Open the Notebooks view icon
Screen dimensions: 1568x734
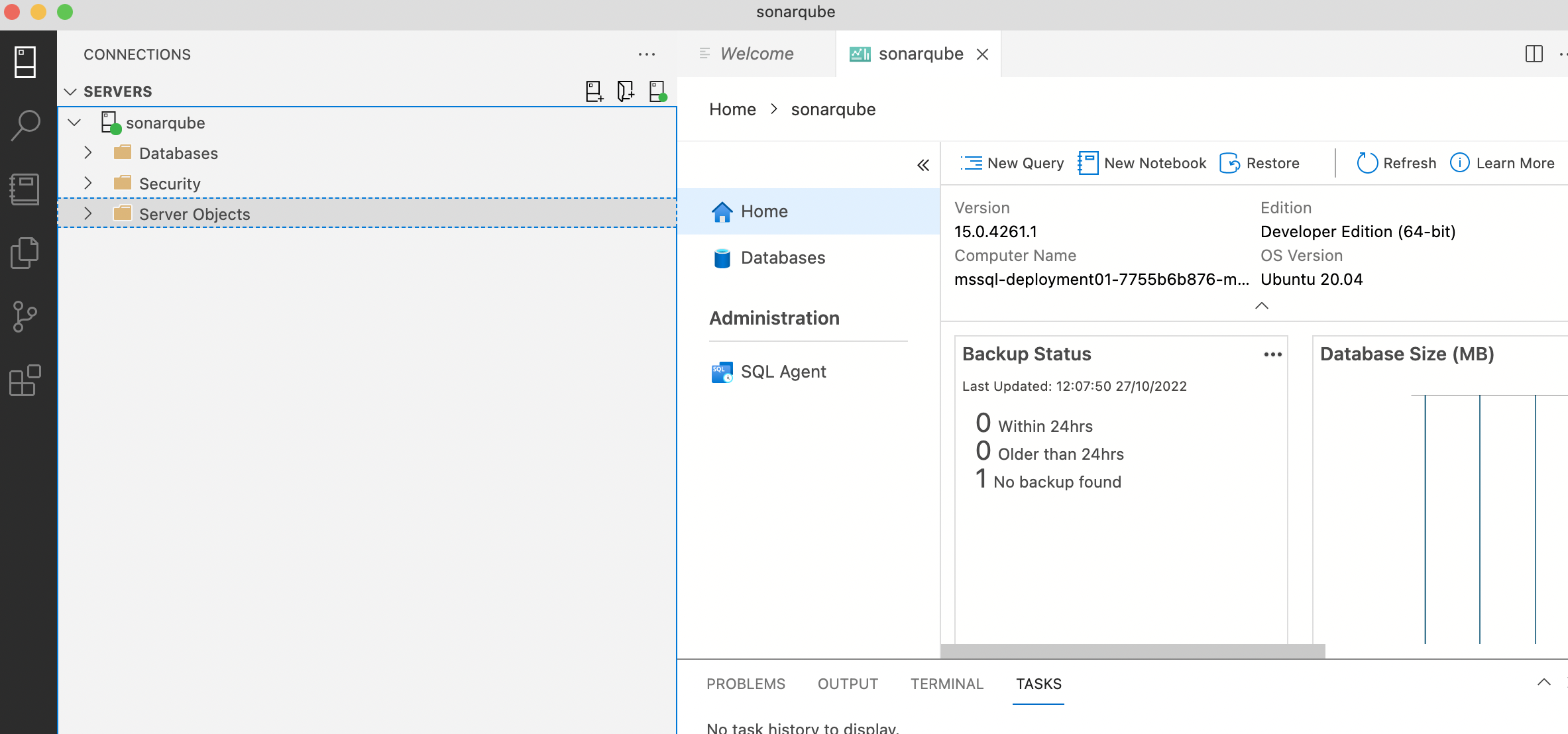[25, 189]
